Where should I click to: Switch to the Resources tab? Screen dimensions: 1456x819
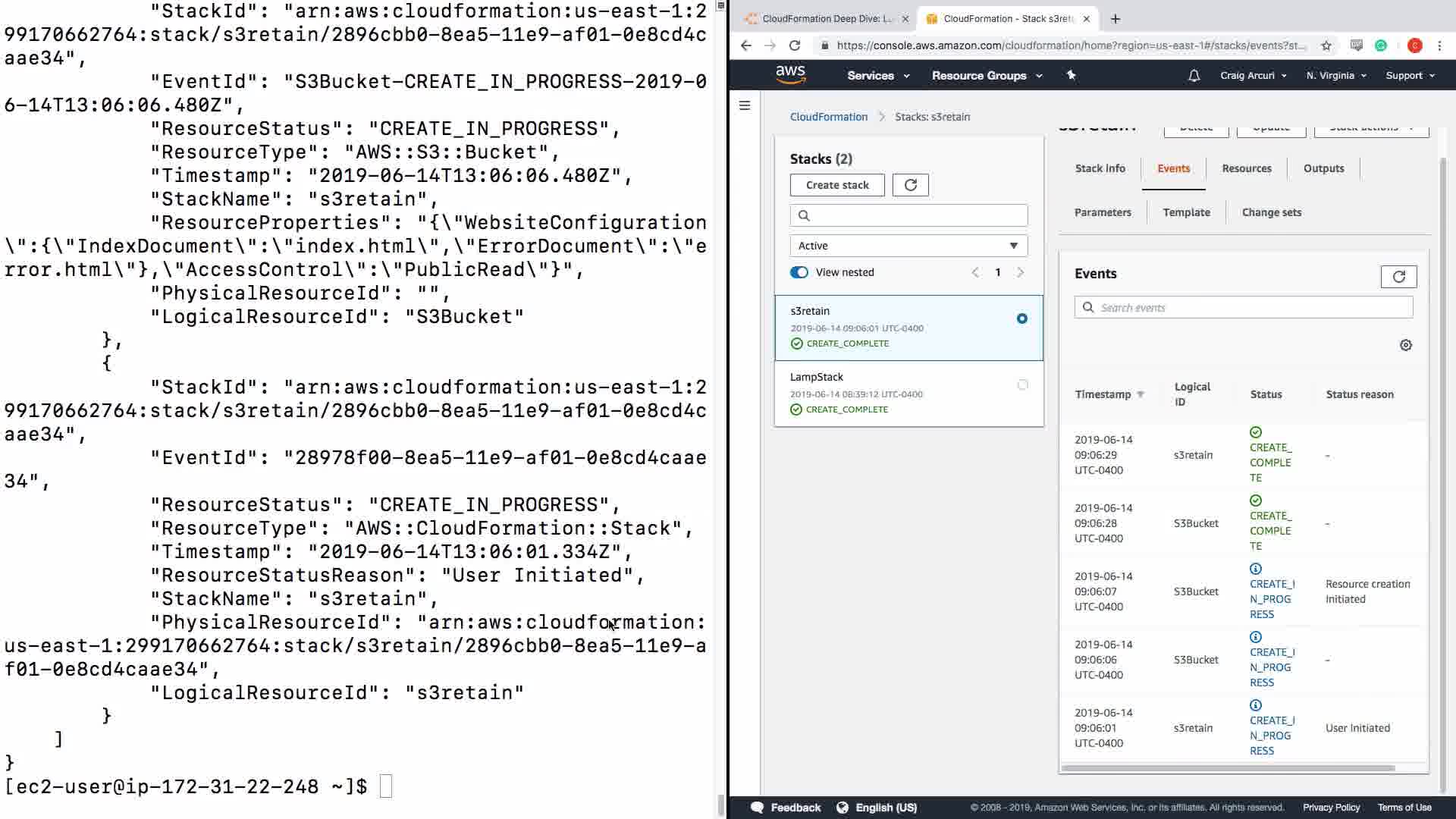[x=1246, y=168]
